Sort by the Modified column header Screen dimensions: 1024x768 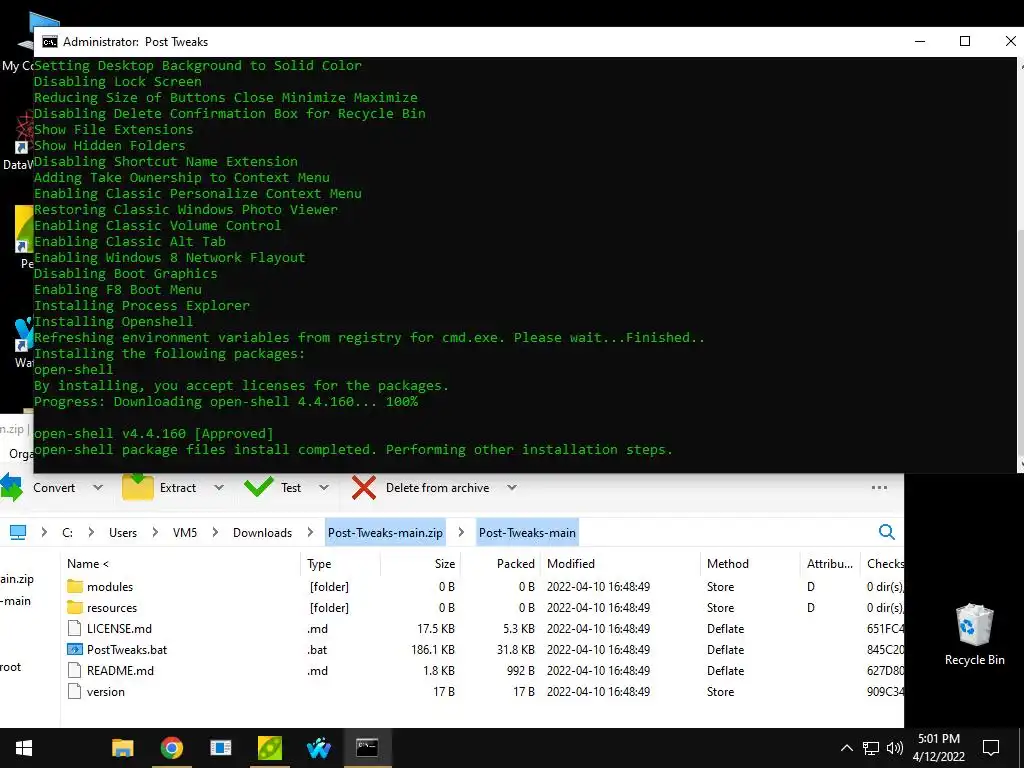tap(620, 564)
